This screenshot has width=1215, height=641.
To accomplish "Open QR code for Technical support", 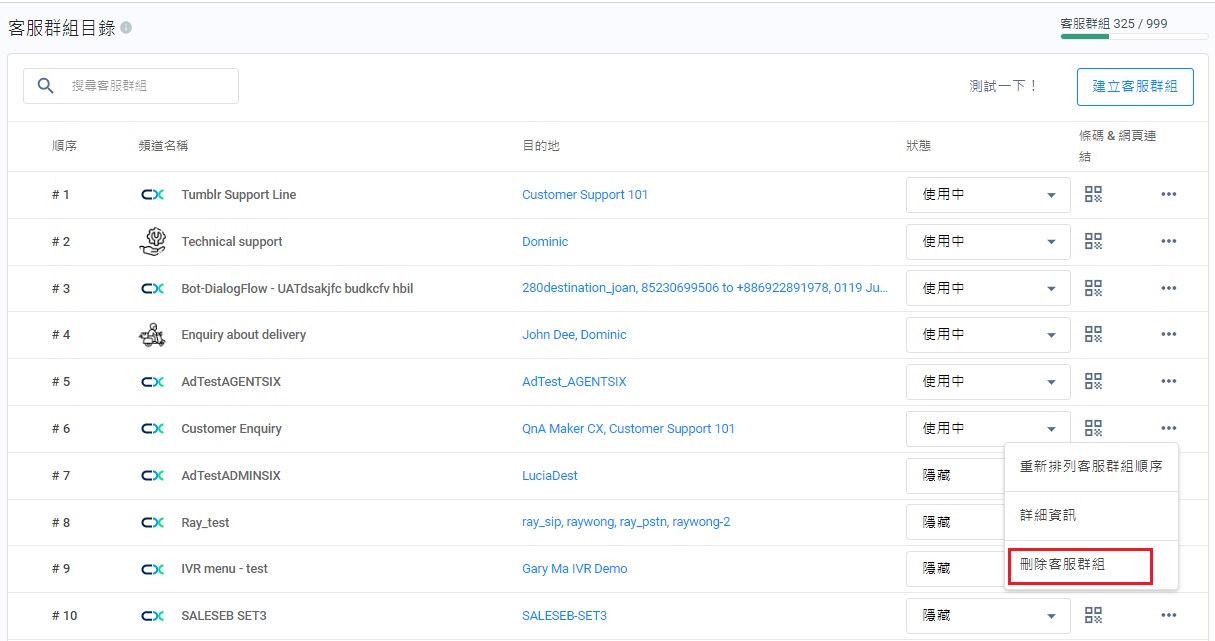I will point(1093,241).
